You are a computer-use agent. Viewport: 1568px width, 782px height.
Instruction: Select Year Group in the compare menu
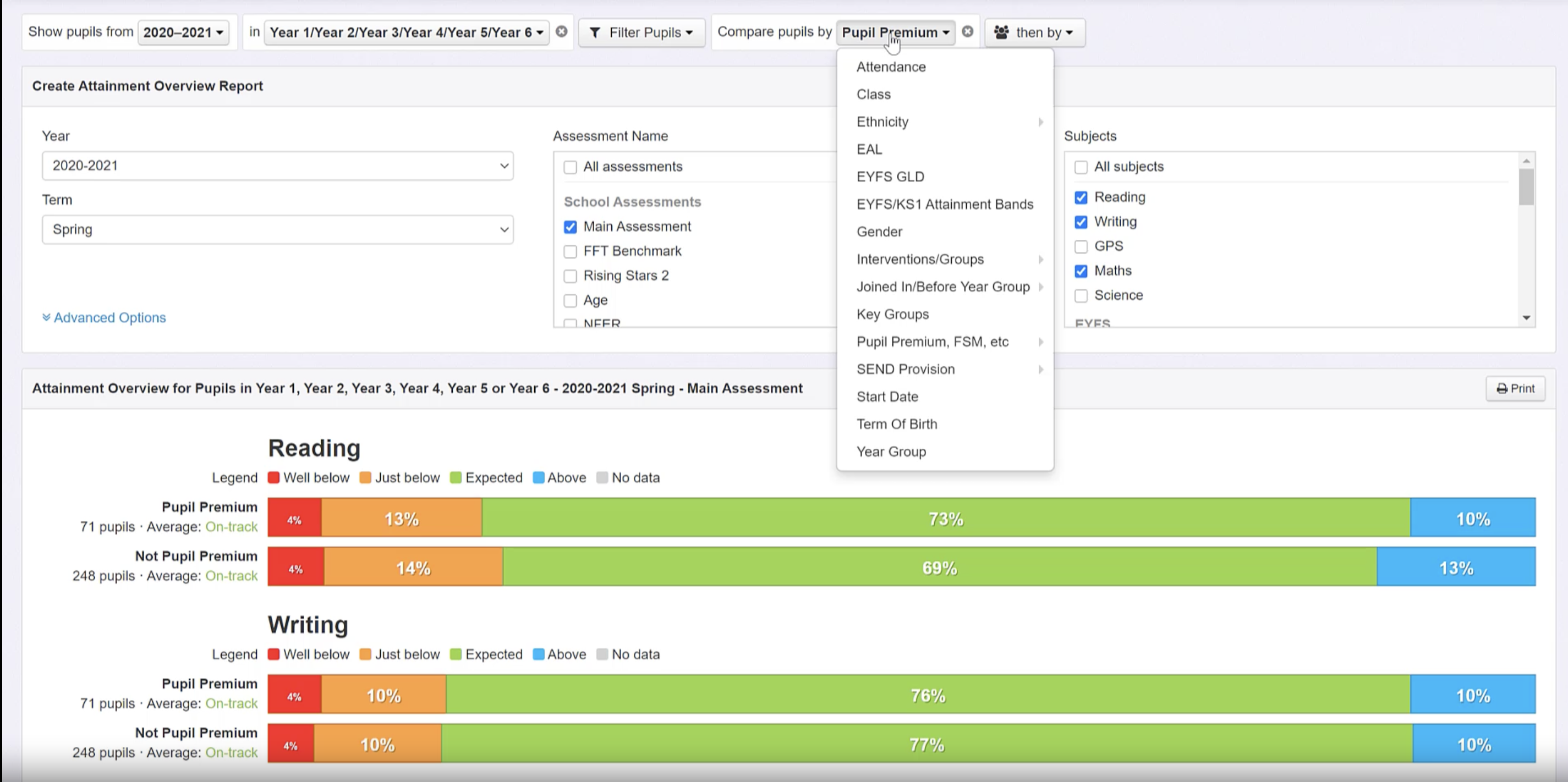tap(891, 452)
